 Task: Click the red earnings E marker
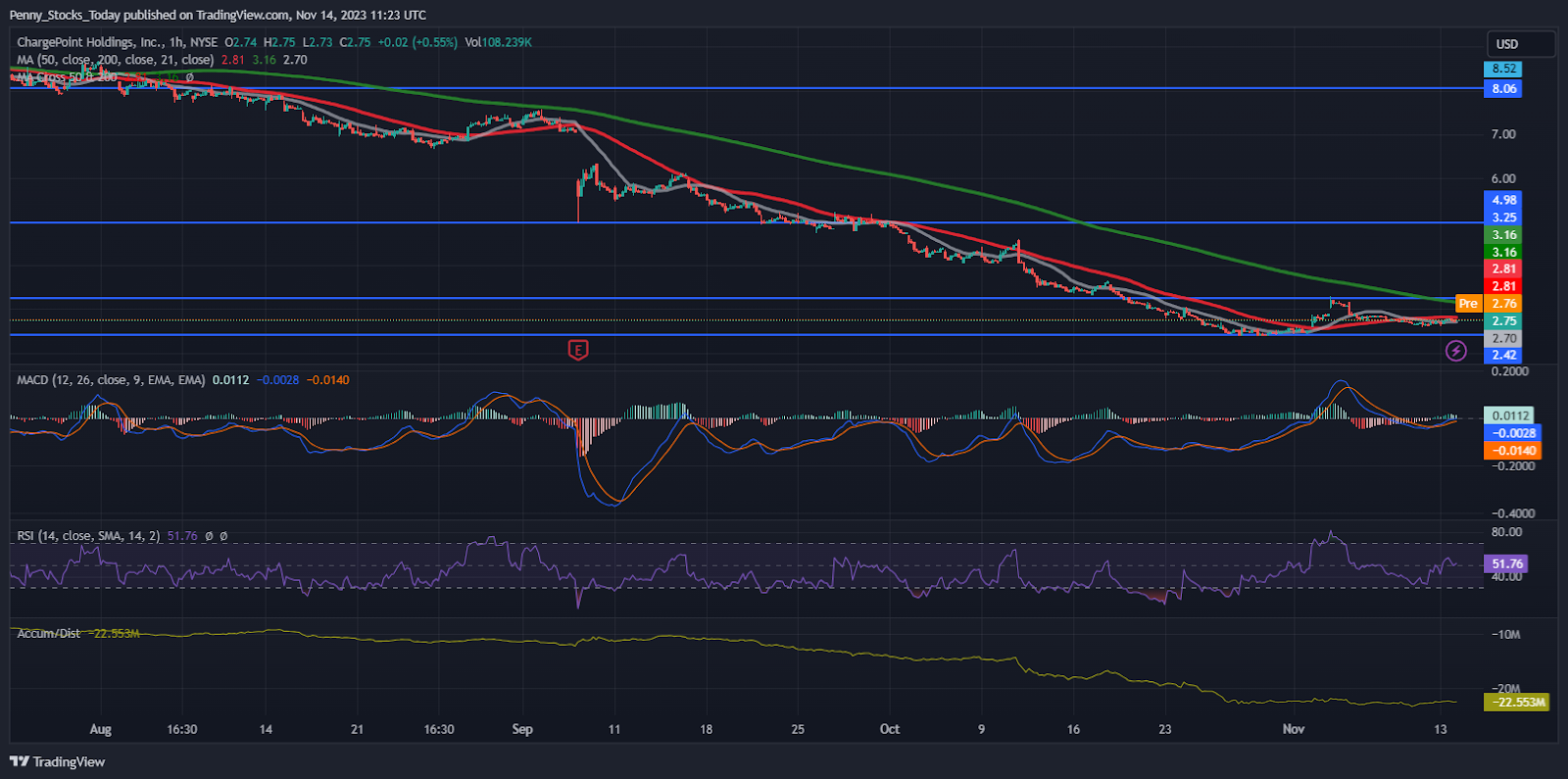578,350
